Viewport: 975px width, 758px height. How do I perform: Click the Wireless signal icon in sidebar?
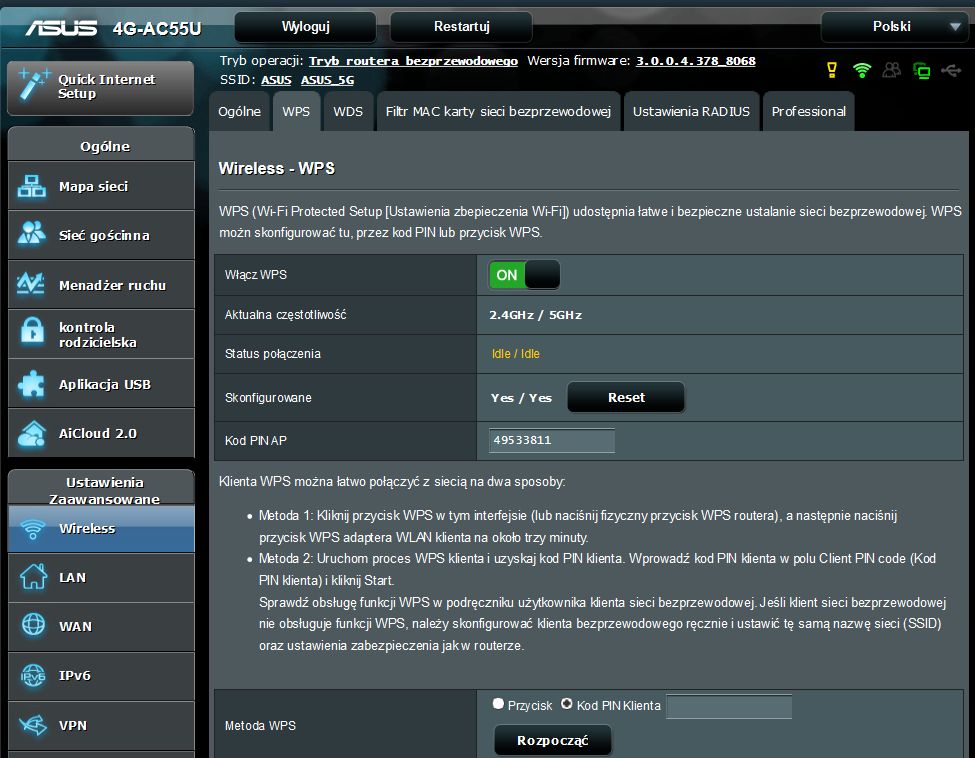coord(32,529)
